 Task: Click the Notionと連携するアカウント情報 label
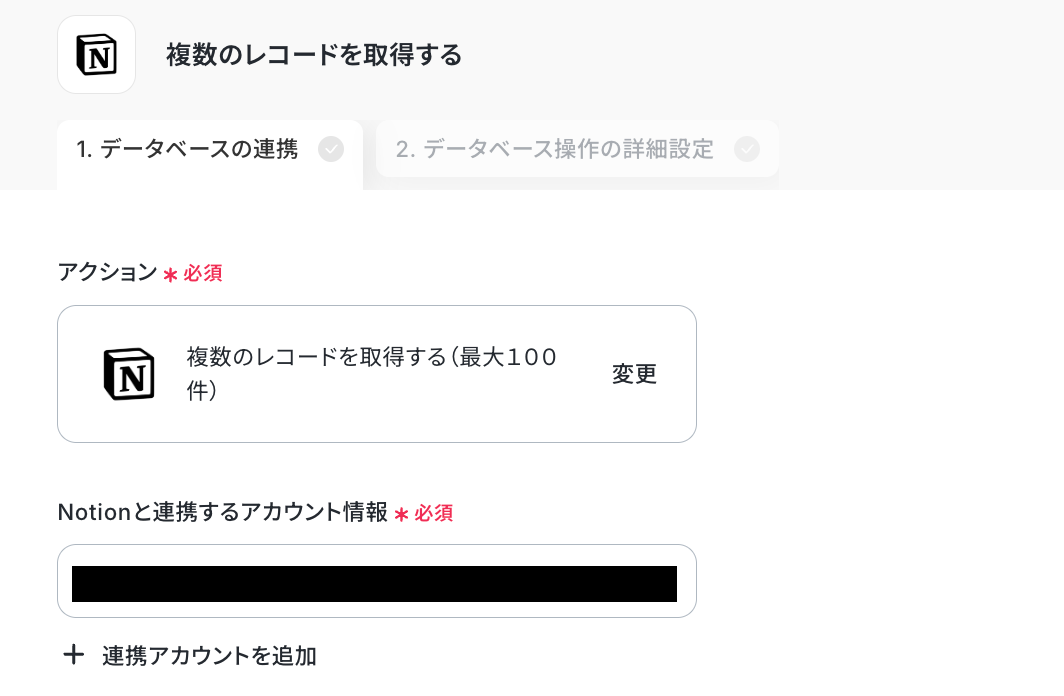click(223, 512)
